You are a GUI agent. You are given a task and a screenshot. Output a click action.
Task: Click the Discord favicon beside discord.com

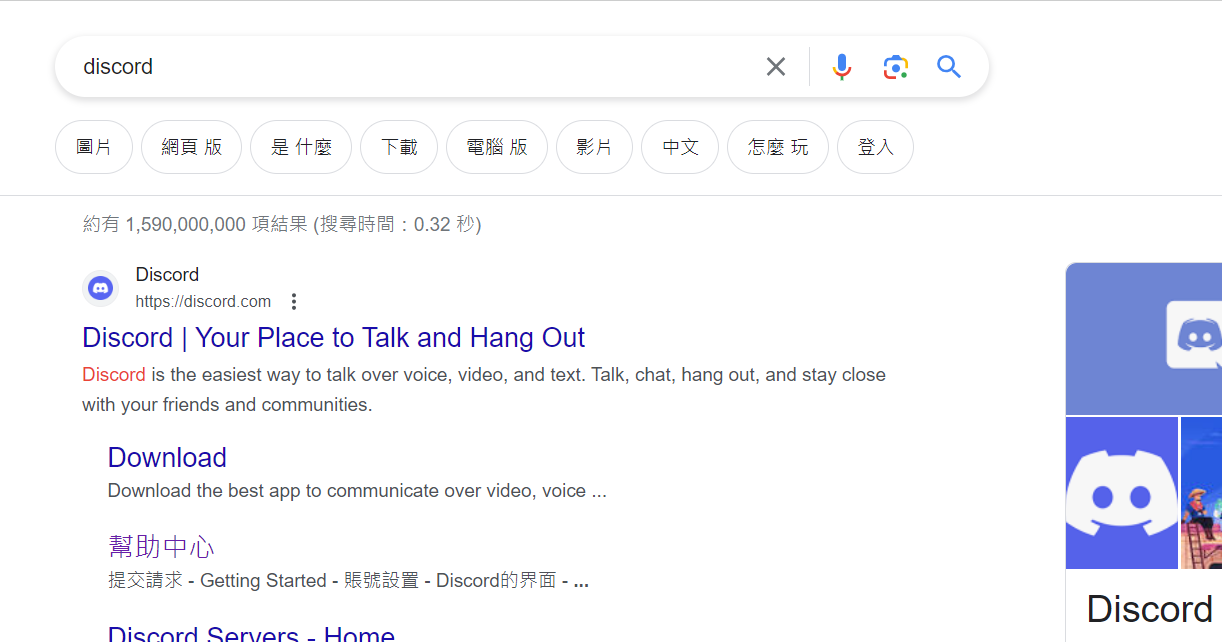point(100,289)
